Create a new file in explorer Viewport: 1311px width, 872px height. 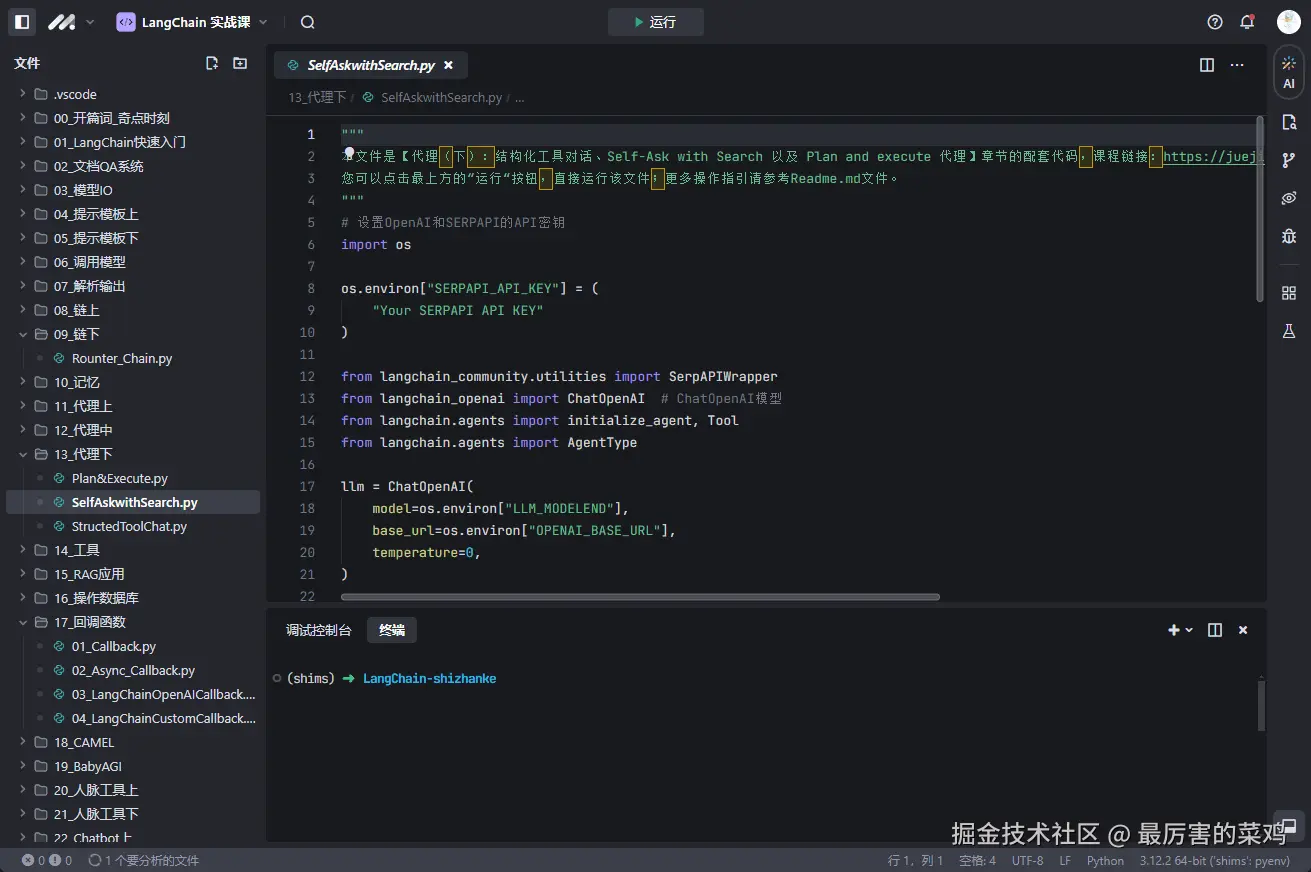tap(212, 63)
